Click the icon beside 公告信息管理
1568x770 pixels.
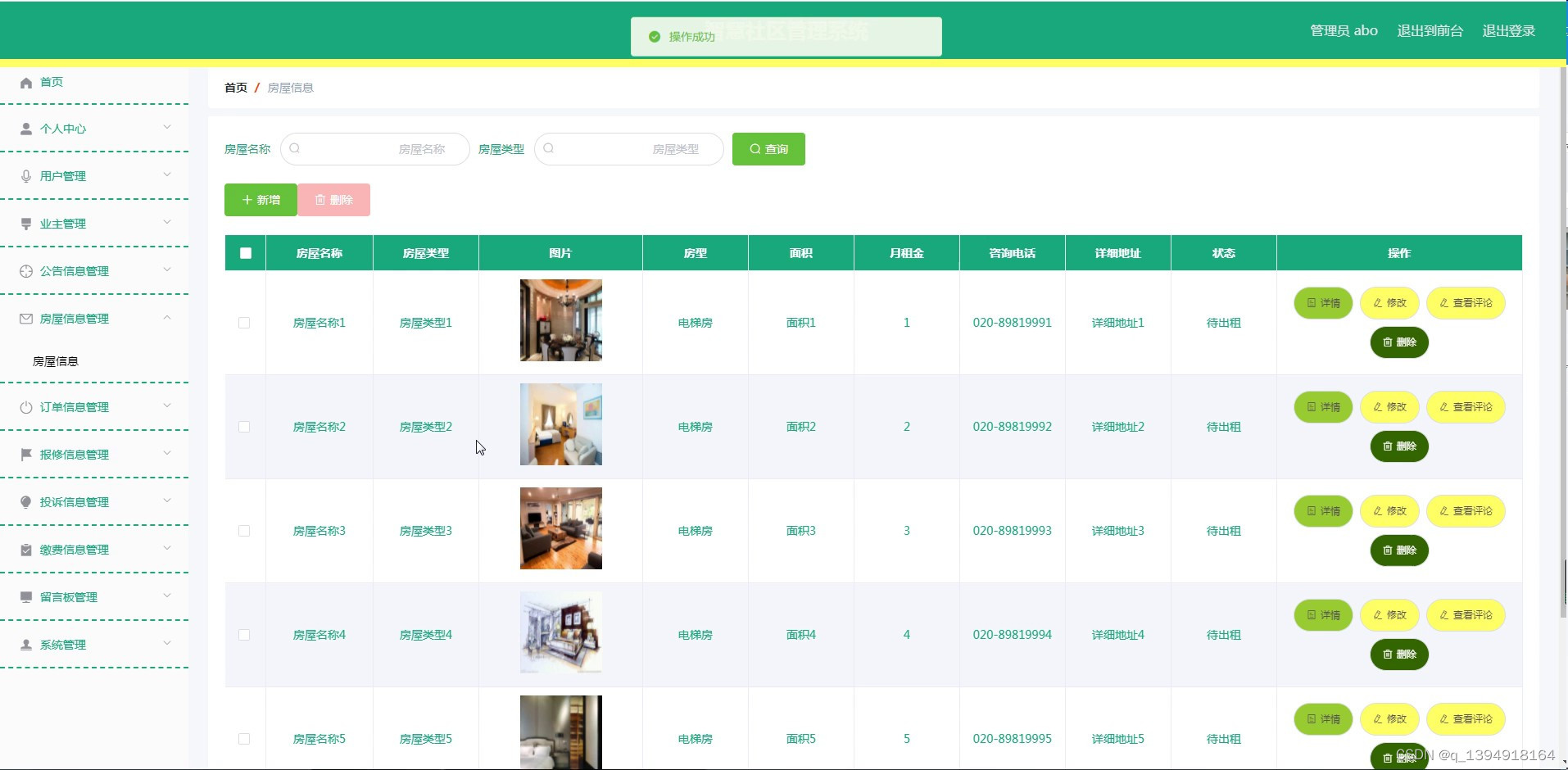point(26,272)
